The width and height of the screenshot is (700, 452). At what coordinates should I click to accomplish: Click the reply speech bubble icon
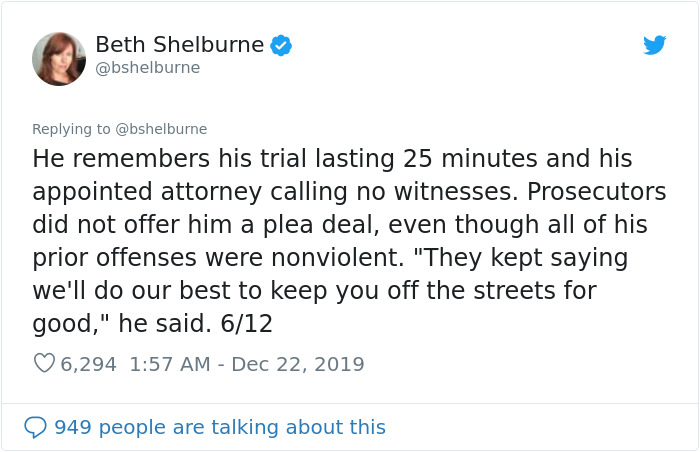(x=35, y=427)
